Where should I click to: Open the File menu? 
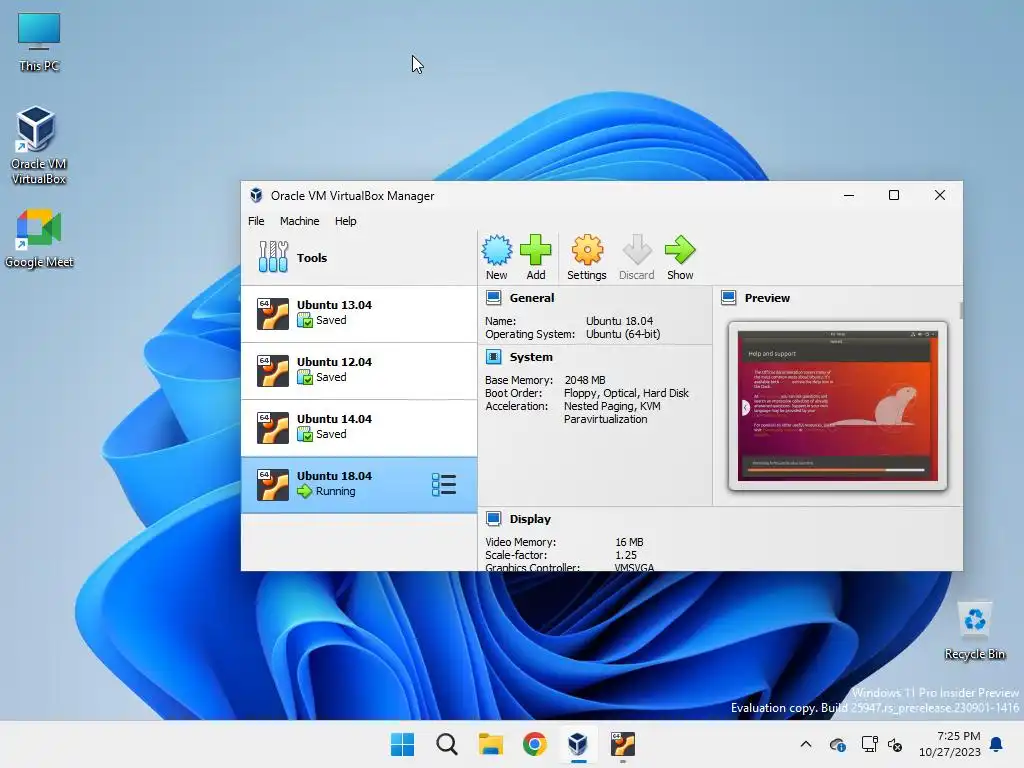pyautogui.click(x=256, y=221)
